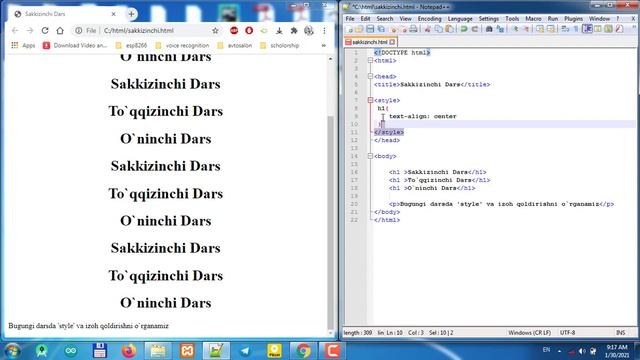Click the Open file icon in Notepad++ toolbar
This screenshot has height=360, width=640.
click(359, 29)
